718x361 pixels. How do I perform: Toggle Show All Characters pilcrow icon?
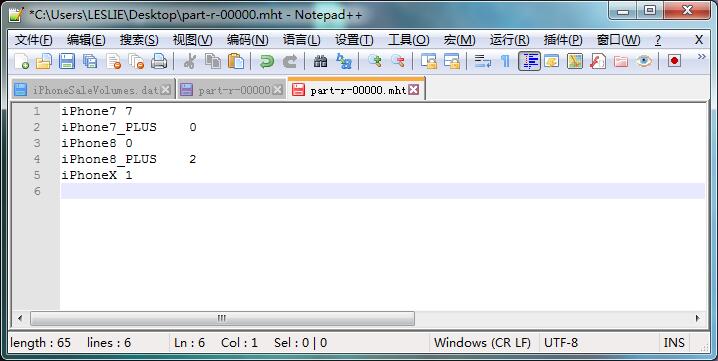[506, 61]
